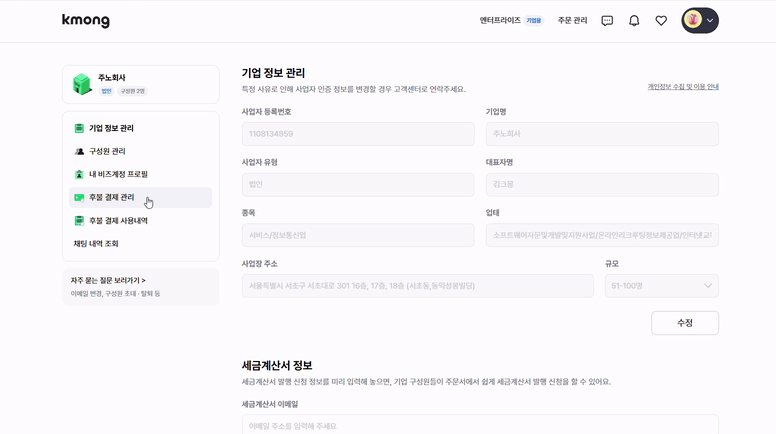Open the 자주 묻는 질문 보러가기 link
The height and width of the screenshot is (434, 776).
coord(108,280)
